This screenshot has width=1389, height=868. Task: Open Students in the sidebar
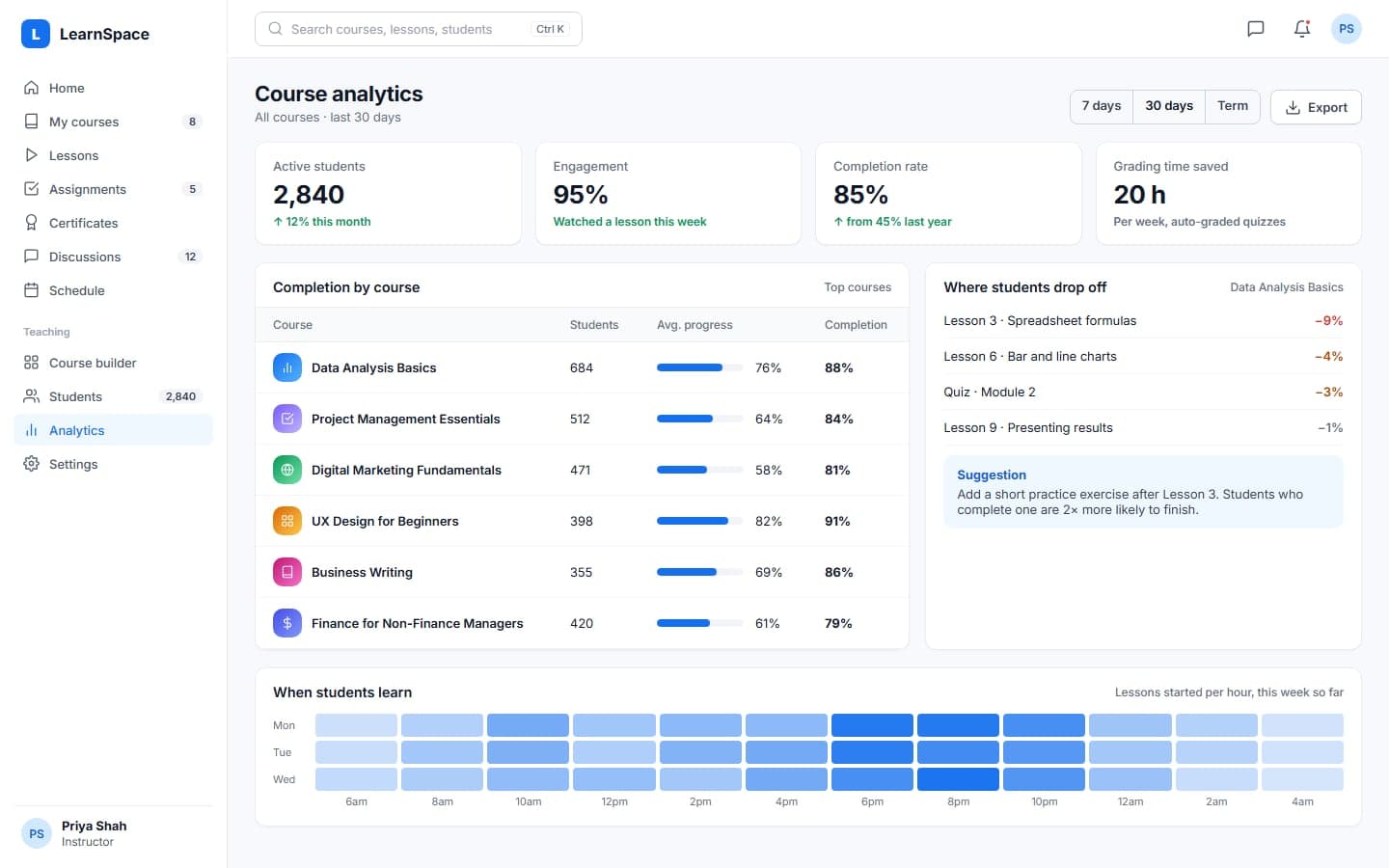(113, 396)
